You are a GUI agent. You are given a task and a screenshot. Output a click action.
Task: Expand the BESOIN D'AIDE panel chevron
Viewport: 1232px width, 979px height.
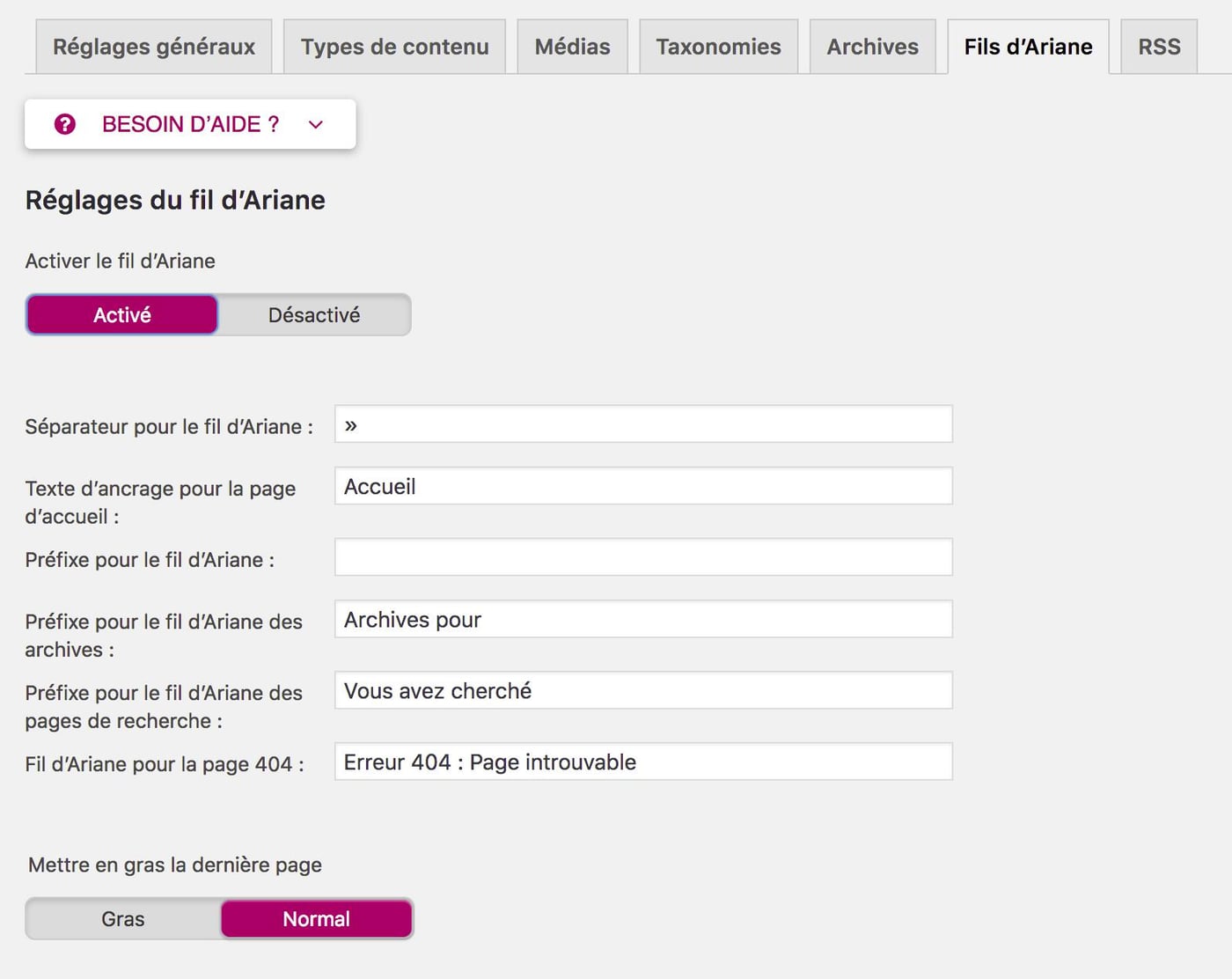pos(315,124)
